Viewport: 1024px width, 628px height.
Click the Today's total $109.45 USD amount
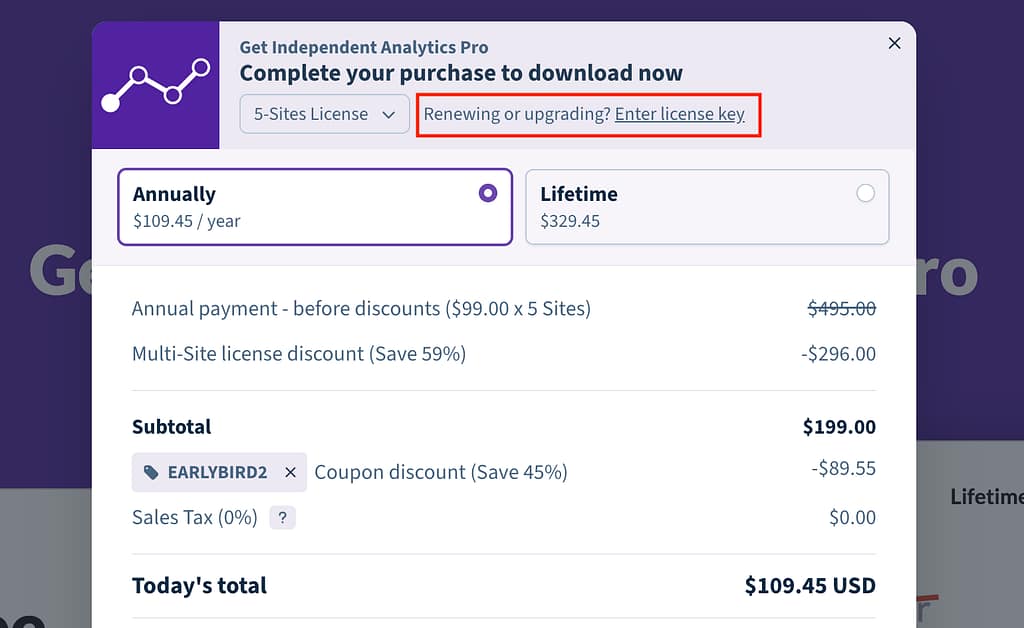810,585
